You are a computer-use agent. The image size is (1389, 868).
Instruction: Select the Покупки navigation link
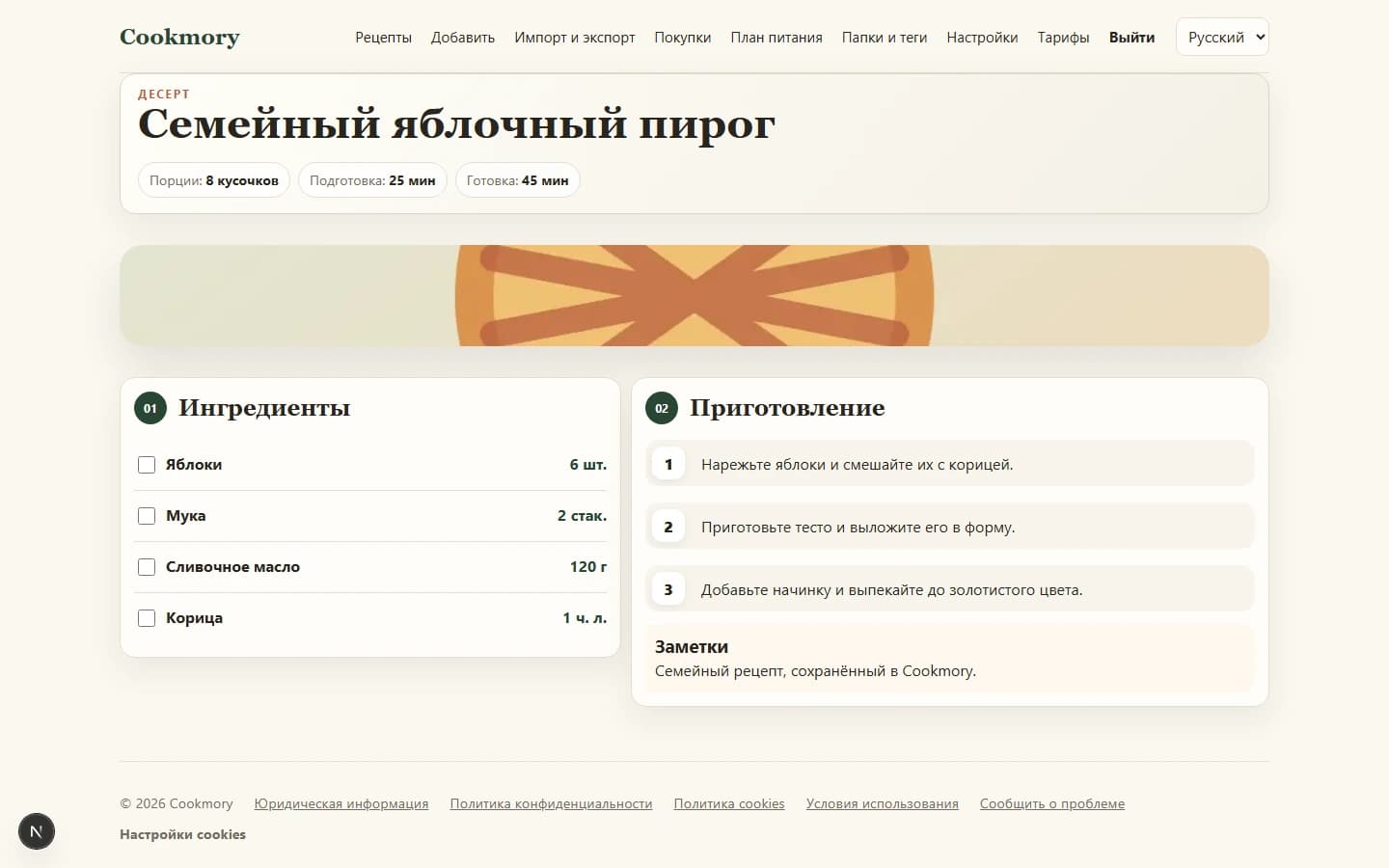683,38
